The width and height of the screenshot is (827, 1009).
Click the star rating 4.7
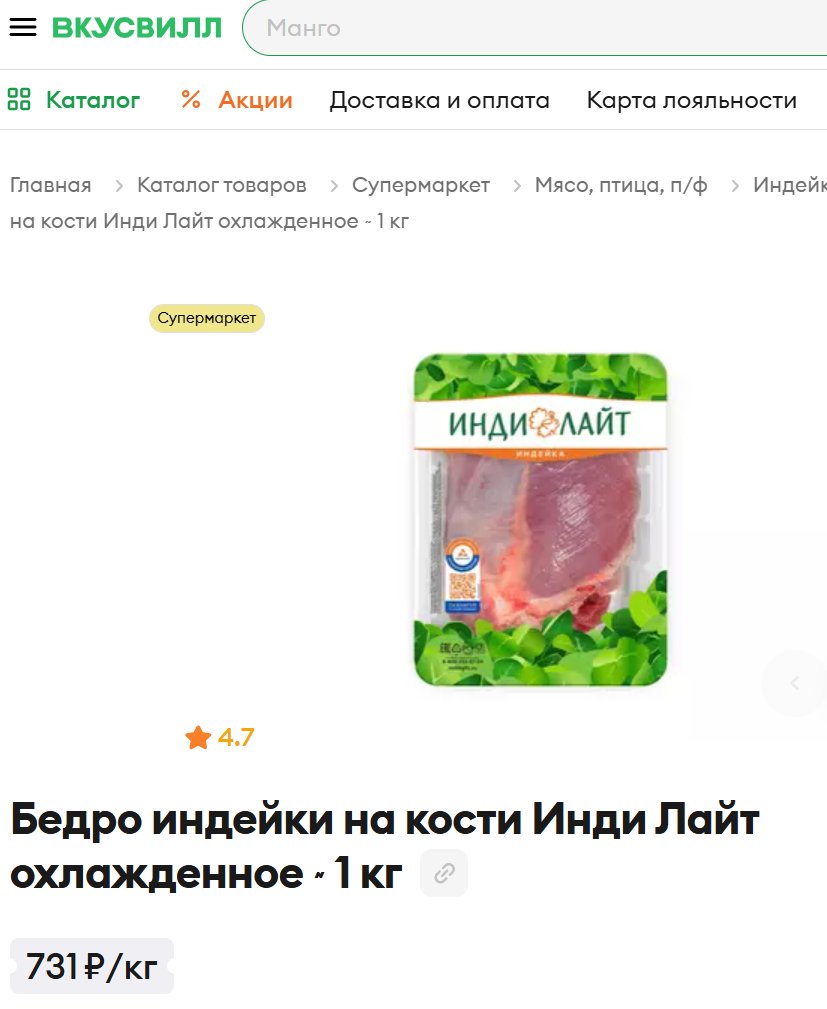pos(220,737)
